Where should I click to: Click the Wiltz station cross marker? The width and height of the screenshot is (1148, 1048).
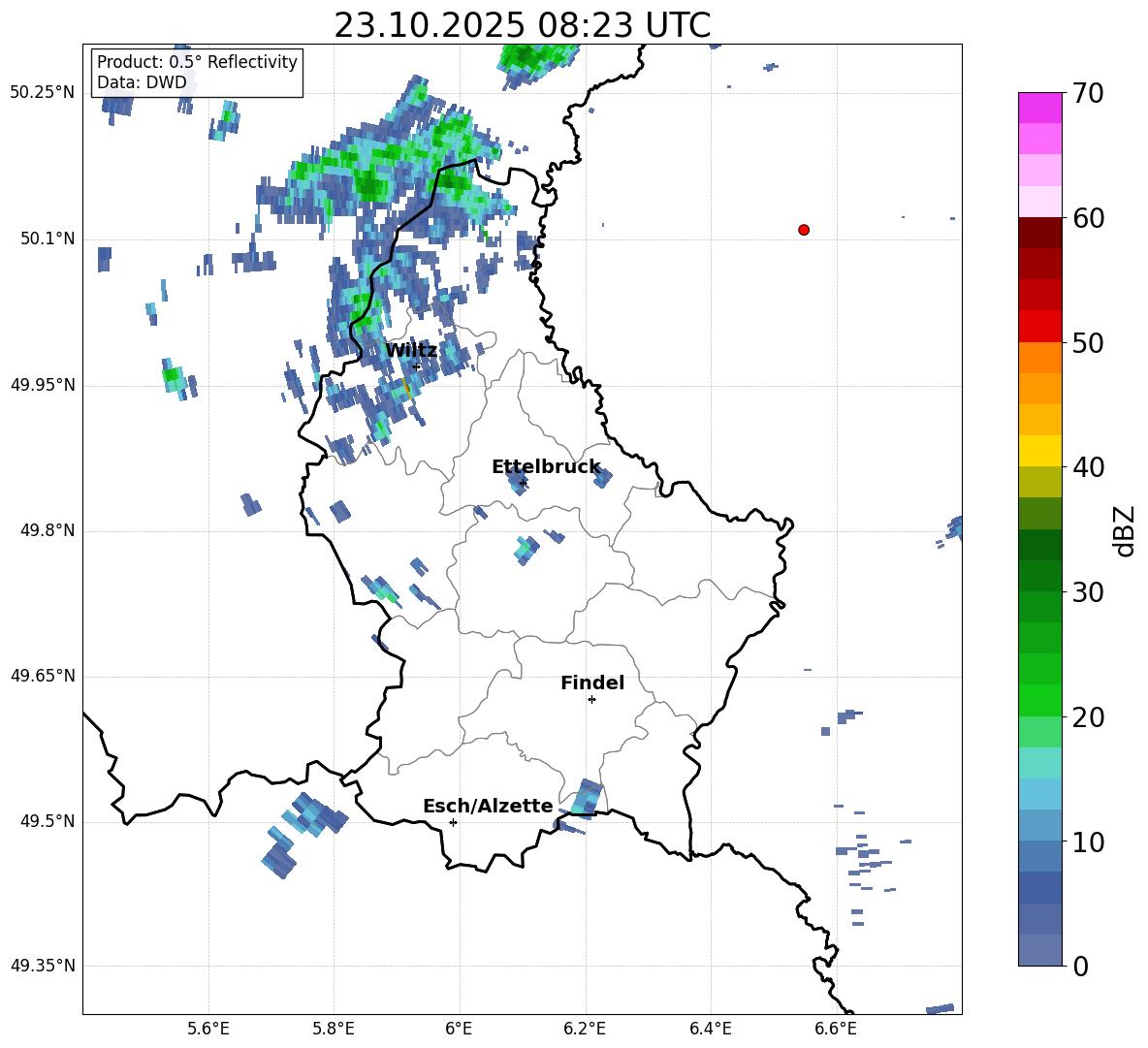click(x=417, y=366)
